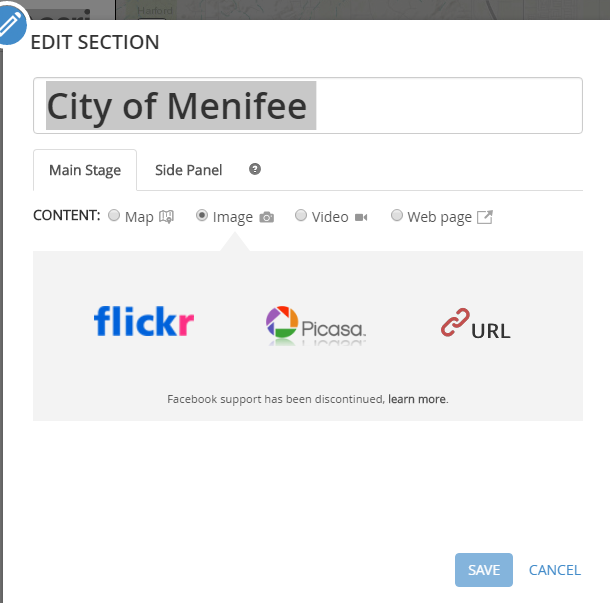The image size is (610, 603).
Task: Click the map icon beside Map
Action: coord(167,217)
